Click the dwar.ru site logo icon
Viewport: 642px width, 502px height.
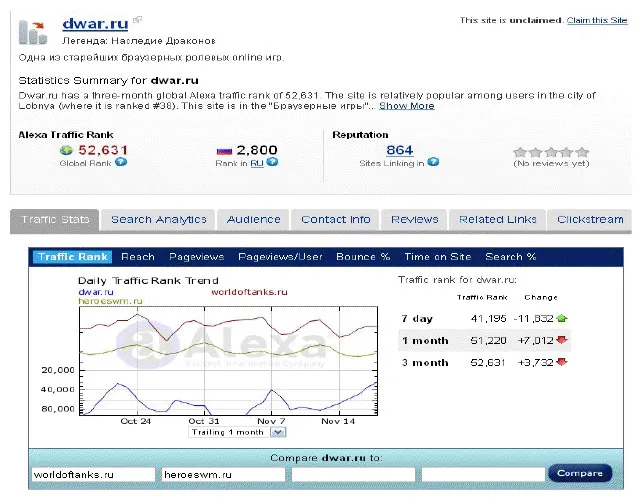point(35,29)
